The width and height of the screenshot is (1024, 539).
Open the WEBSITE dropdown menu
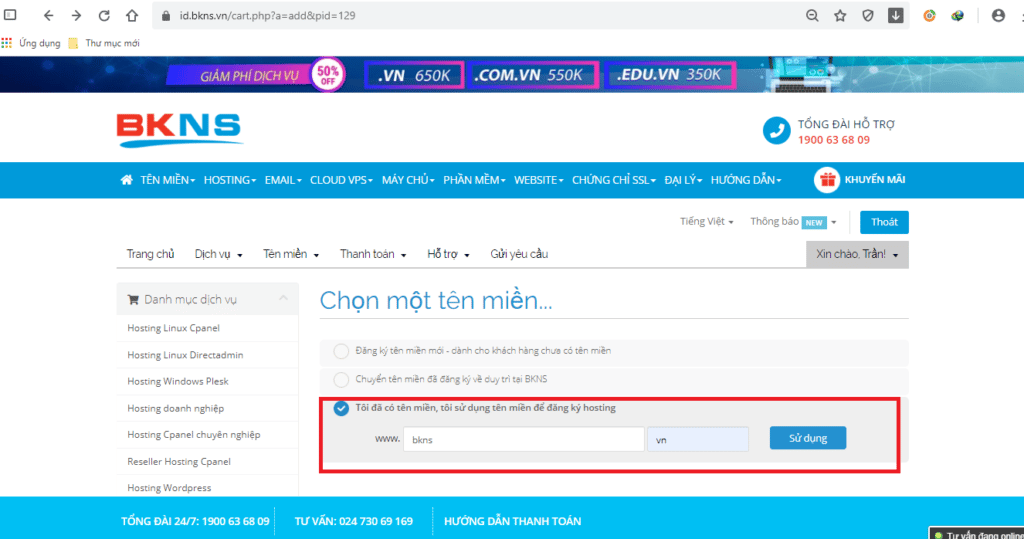coord(539,180)
